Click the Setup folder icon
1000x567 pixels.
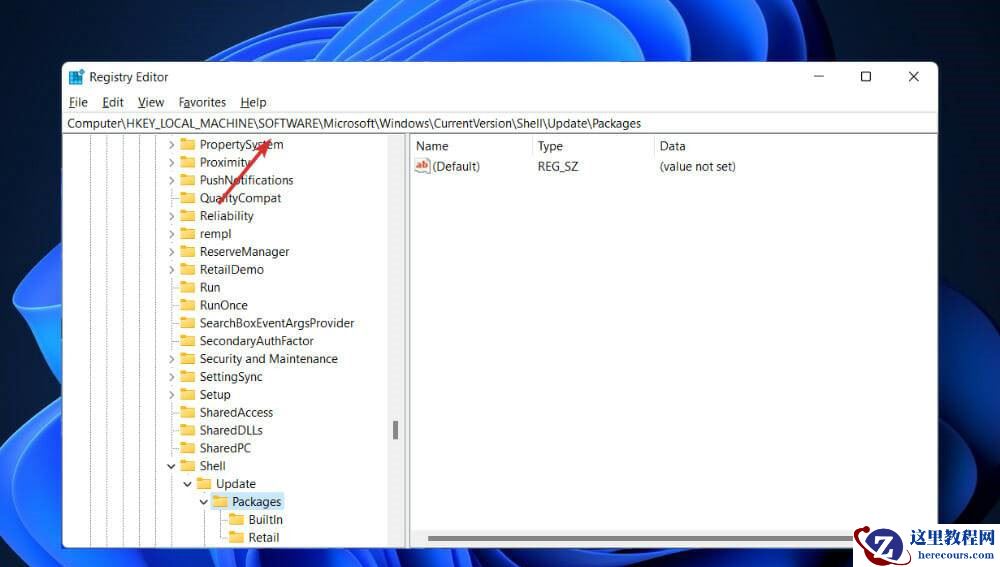pos(188,394)
